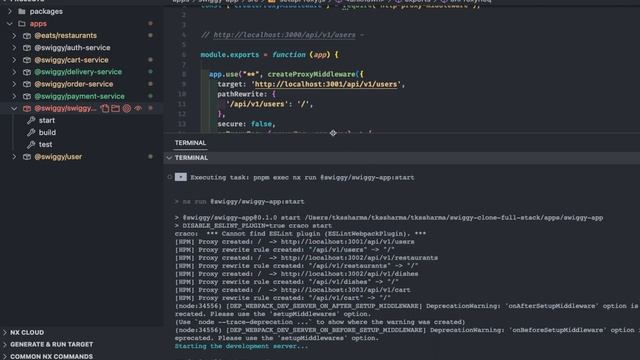The width and height of the screenshot is (640, 360).
Task: Click 'module.exports' in the code editor
Action: [x=229, y=55]
